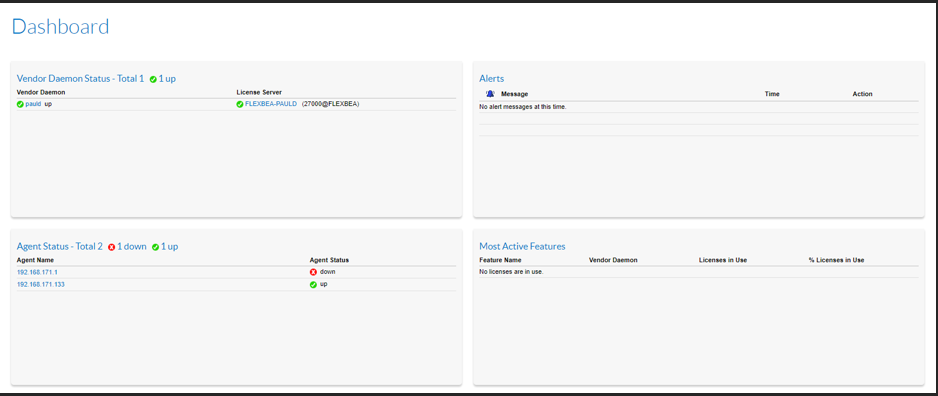This screenshot has width=938, height=396.
Task: Open agent 192.168.171.1 link
Action: pos(37,272)
